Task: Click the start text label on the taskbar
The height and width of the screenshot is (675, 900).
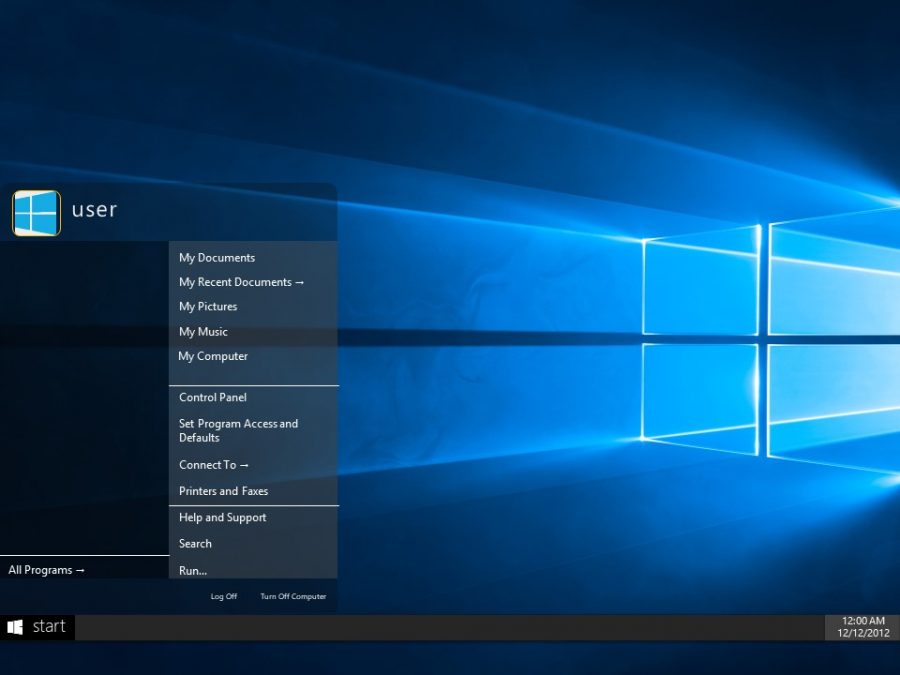Action: pyautogui.click(x=49, y=626)
